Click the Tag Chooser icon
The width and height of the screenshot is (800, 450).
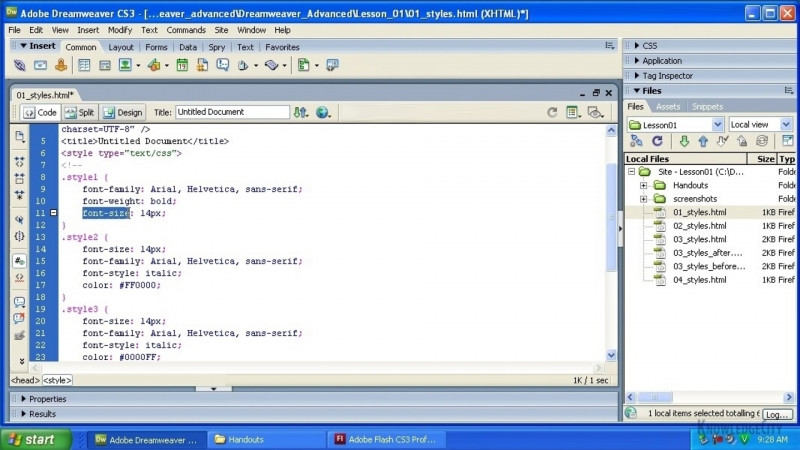pyautogui.click(x=332, y=65)
